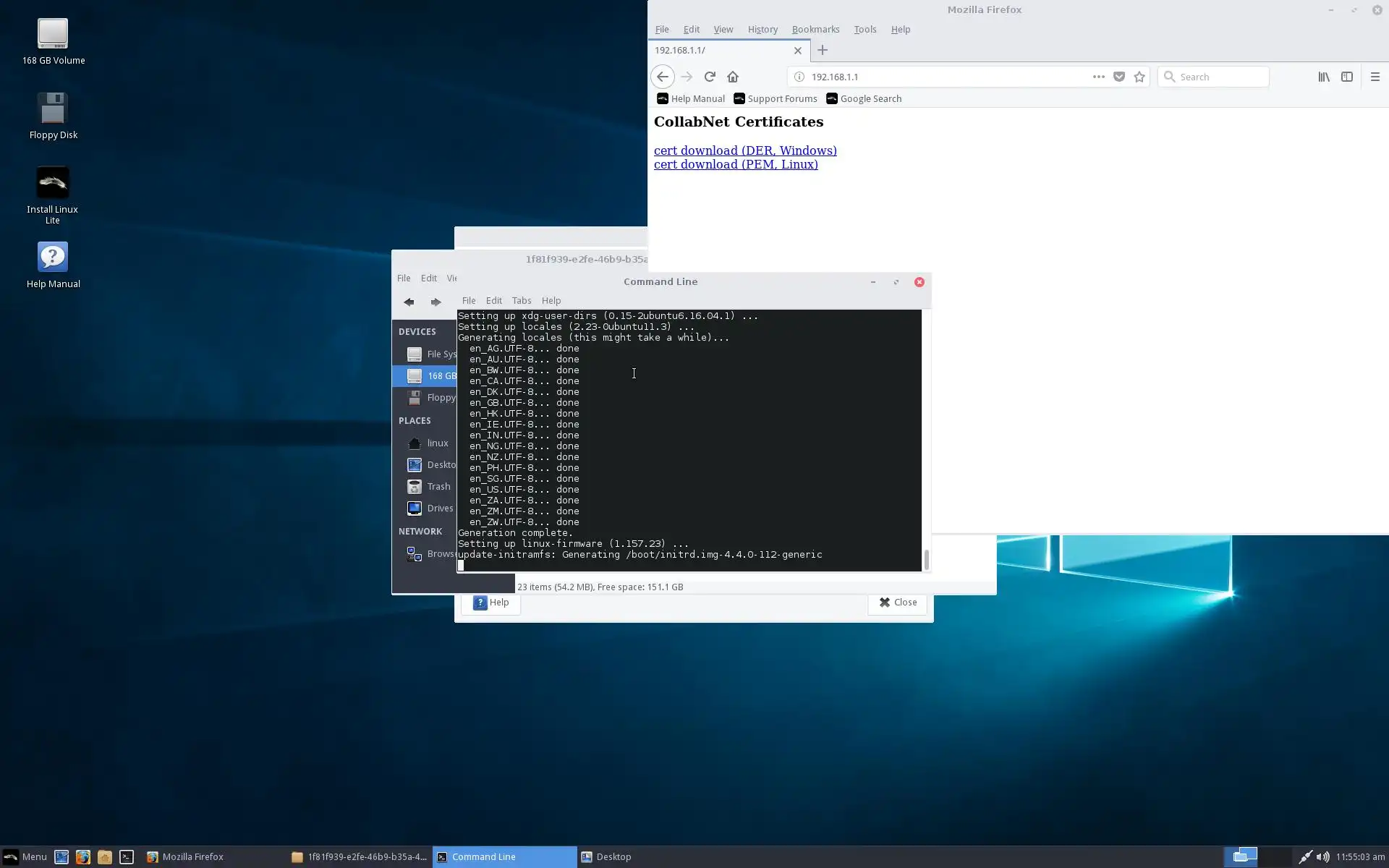This screenshot has width=1389, height=868.
Task: Save to Pocket icon in address bar
Action: [x=1119, y=77]
